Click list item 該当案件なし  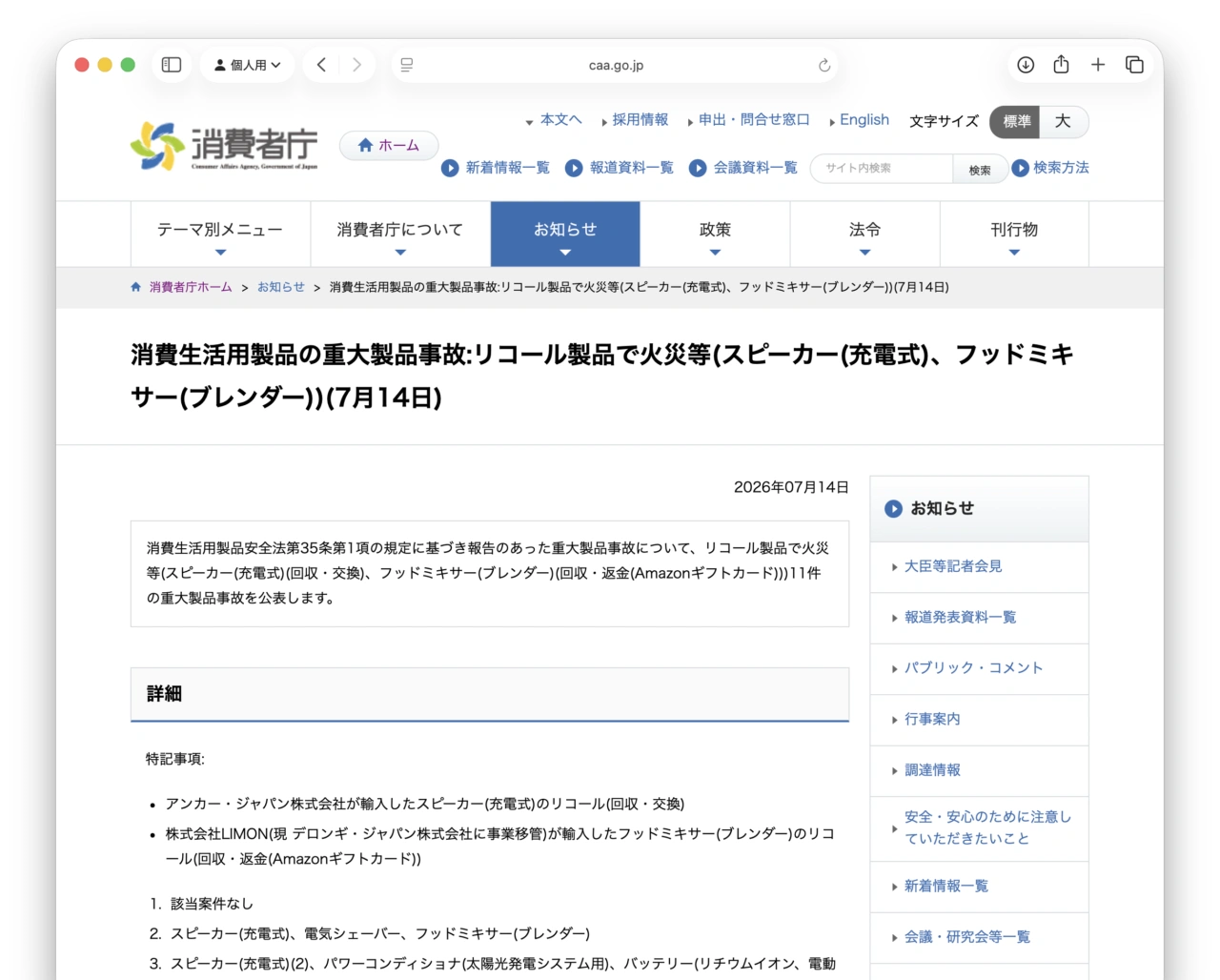(212, 904)
